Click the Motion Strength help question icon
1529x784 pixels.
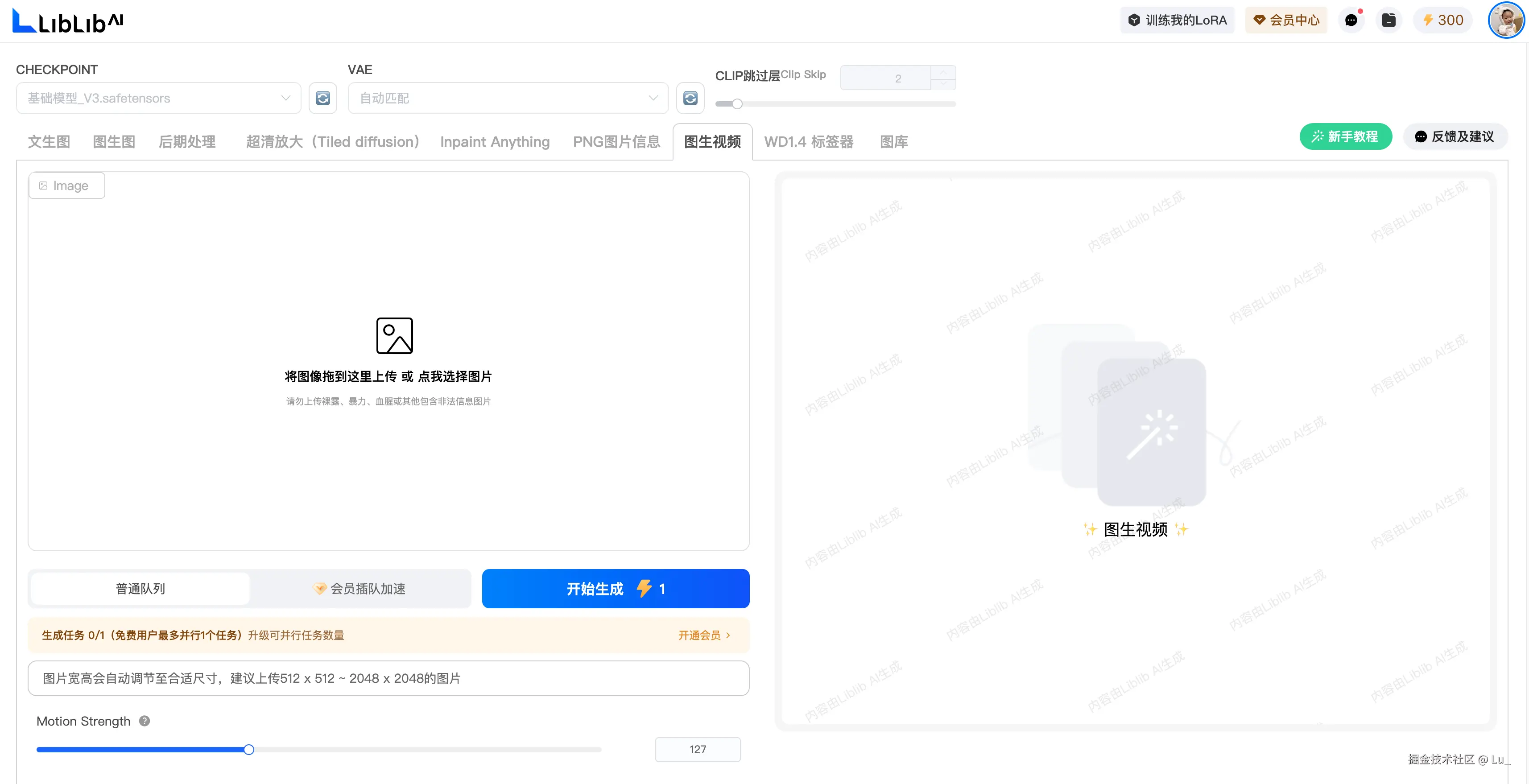(x=144, y=721)
